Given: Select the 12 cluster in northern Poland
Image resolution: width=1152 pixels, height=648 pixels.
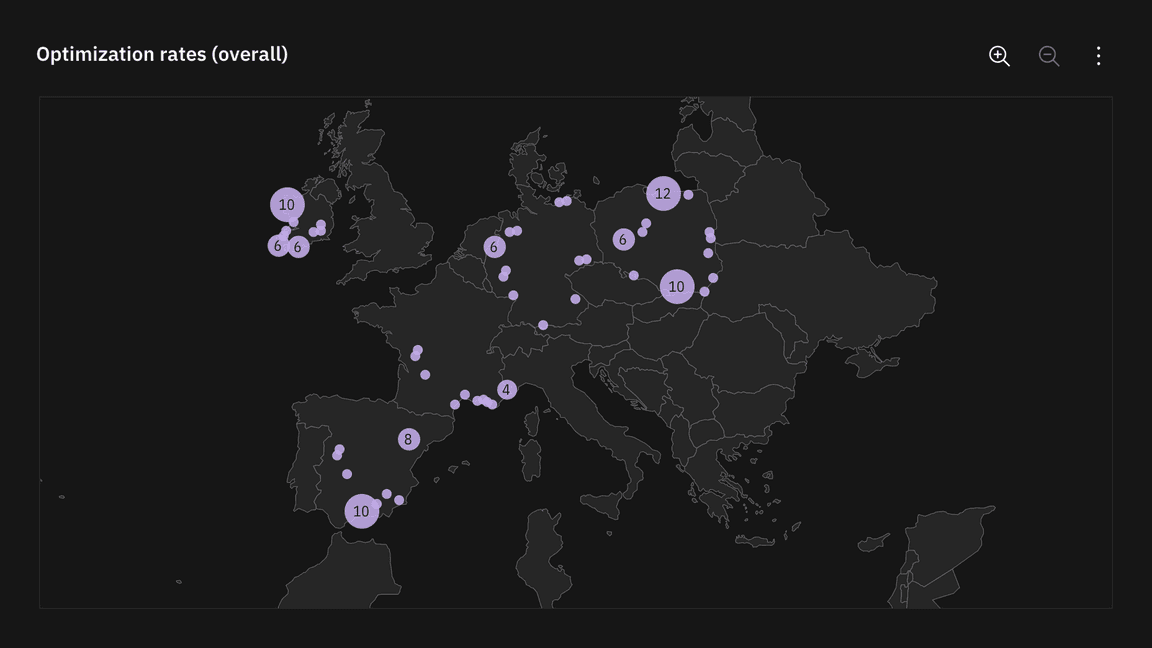Looking at the screenshot, I should click(663, 194).
